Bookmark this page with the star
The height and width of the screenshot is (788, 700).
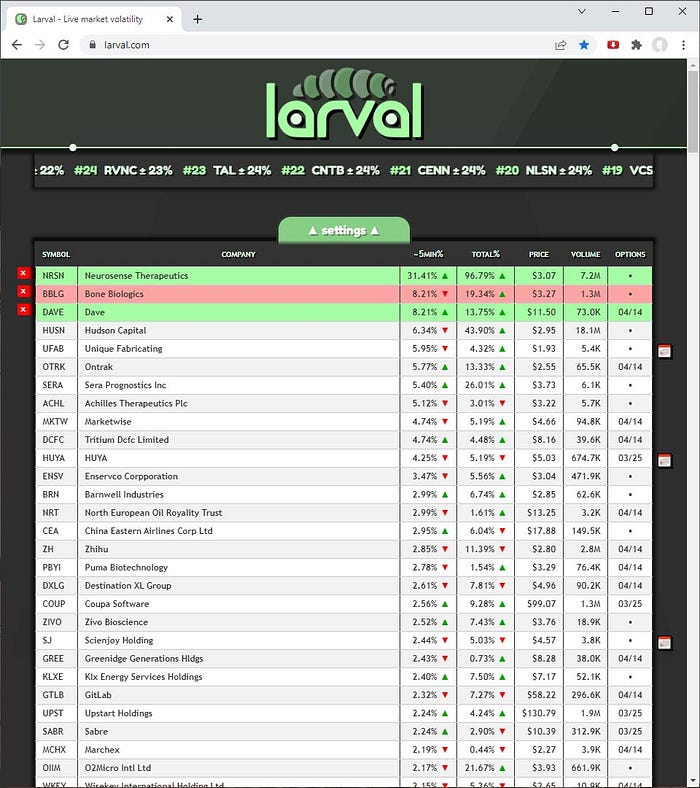tap(584, 45)
